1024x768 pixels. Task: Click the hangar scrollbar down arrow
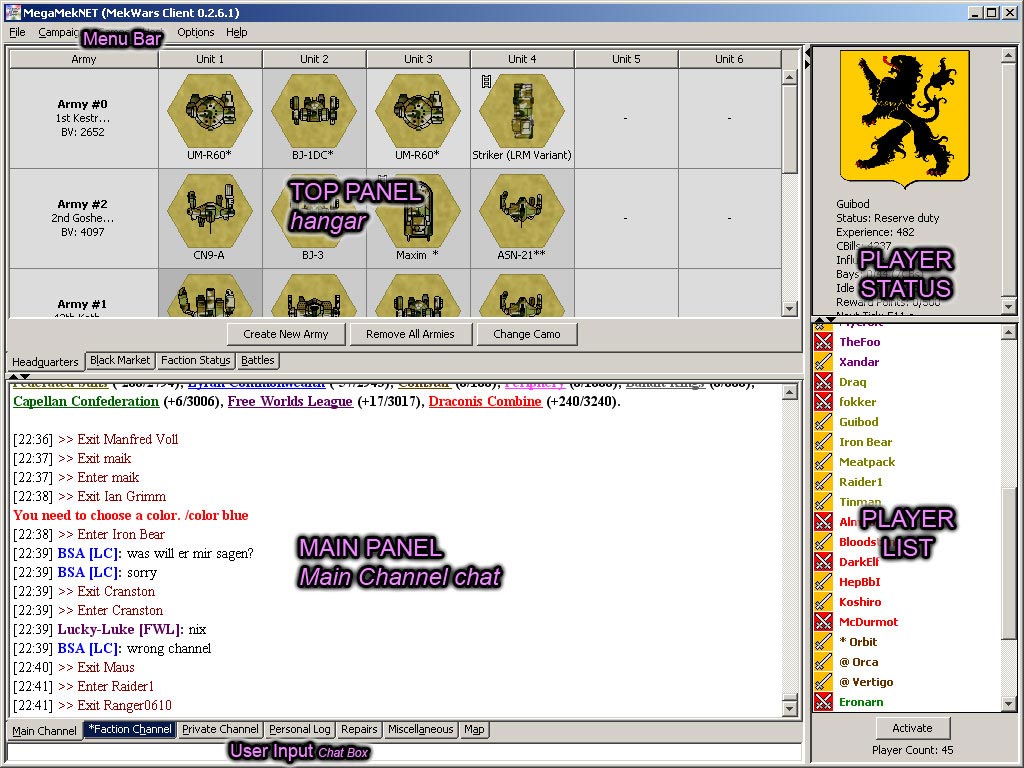(790, 309)
